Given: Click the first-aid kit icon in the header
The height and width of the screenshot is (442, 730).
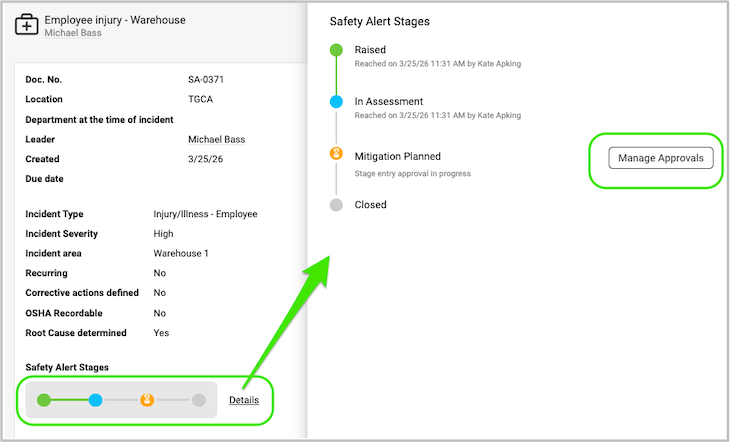Looking at the screenshot, I should (x=26, y=25).
